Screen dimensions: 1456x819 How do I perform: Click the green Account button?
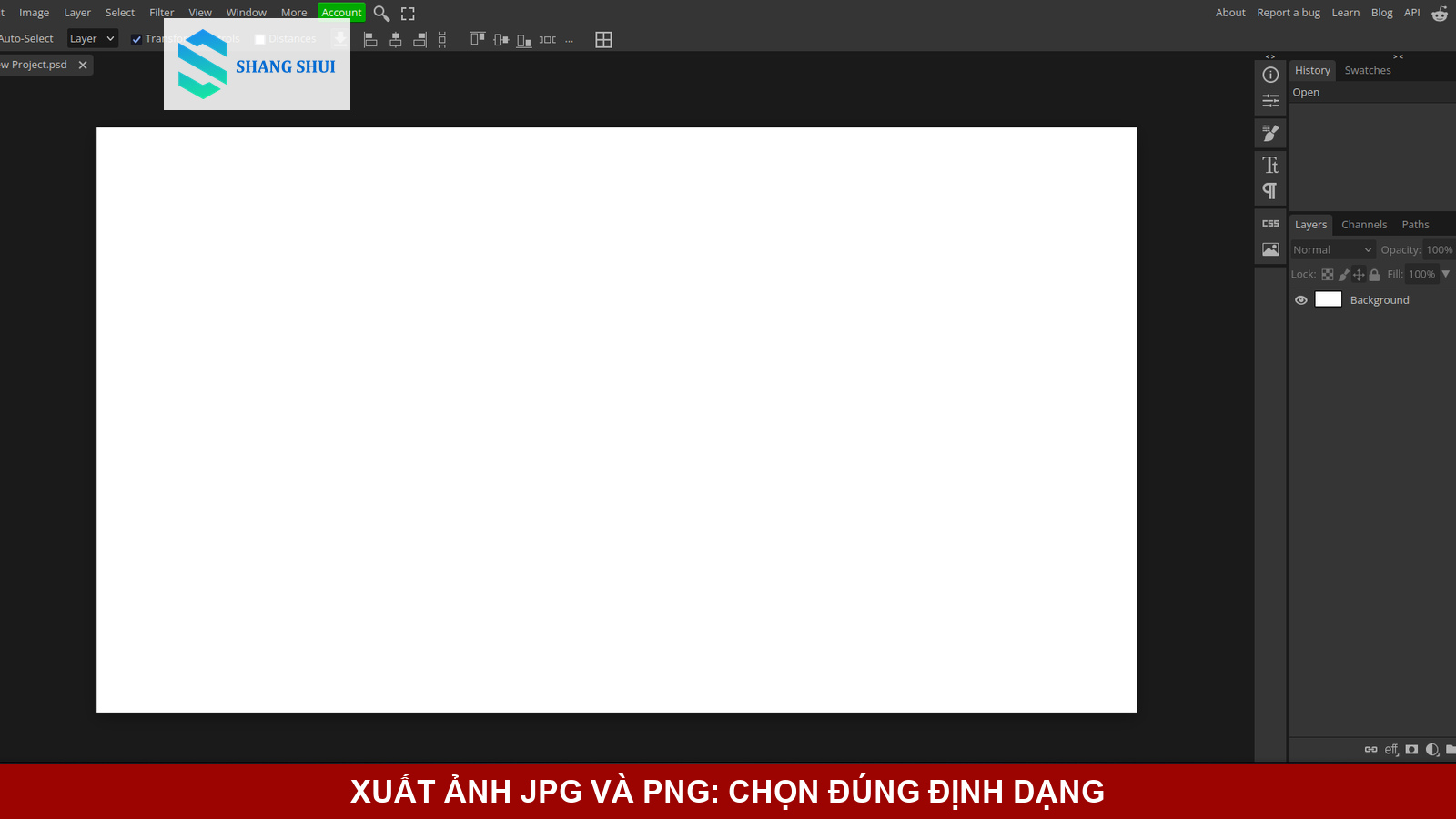point(341,13)
